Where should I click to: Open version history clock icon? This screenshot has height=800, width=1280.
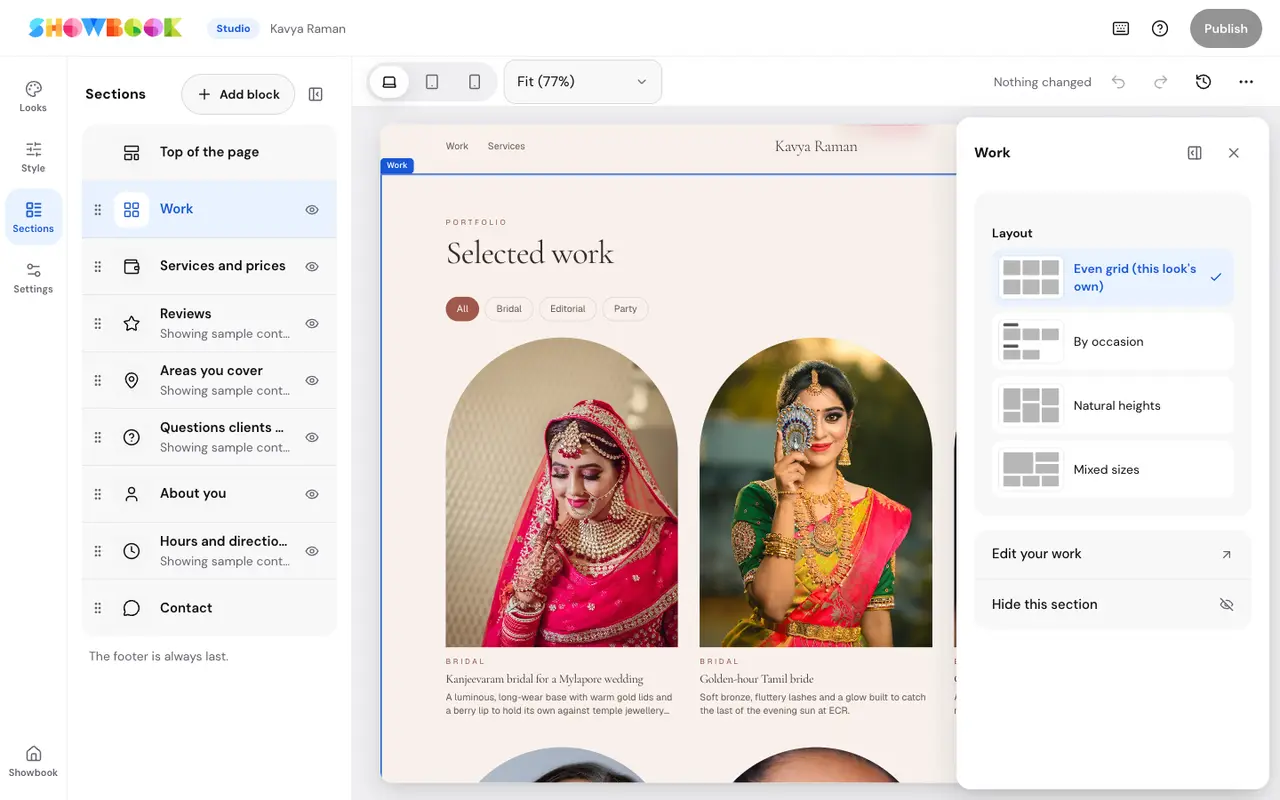tap(1203, 82)
